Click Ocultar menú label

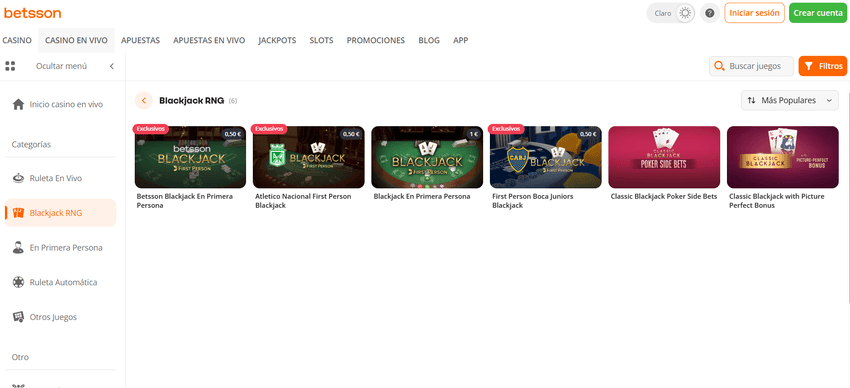[x=61, y=66]
